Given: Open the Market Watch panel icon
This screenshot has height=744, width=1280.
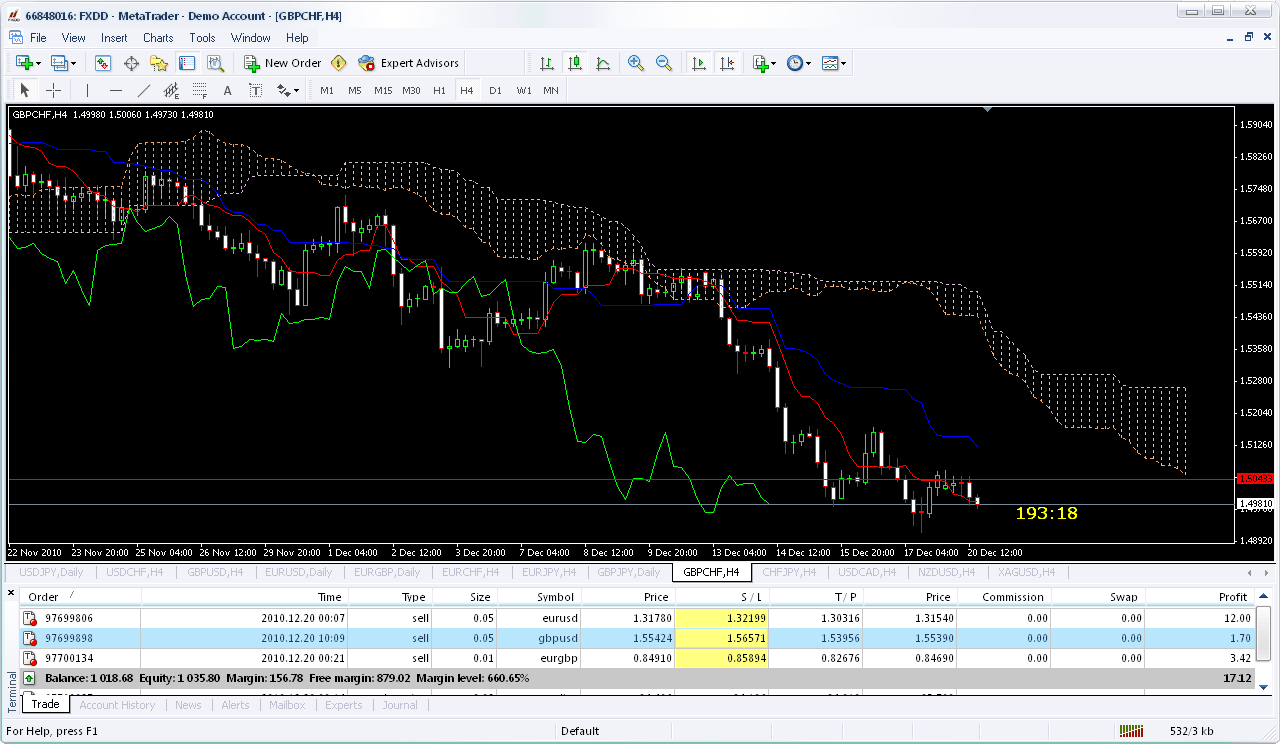Looking at the screenshot, I should click(x=103, y=63).
